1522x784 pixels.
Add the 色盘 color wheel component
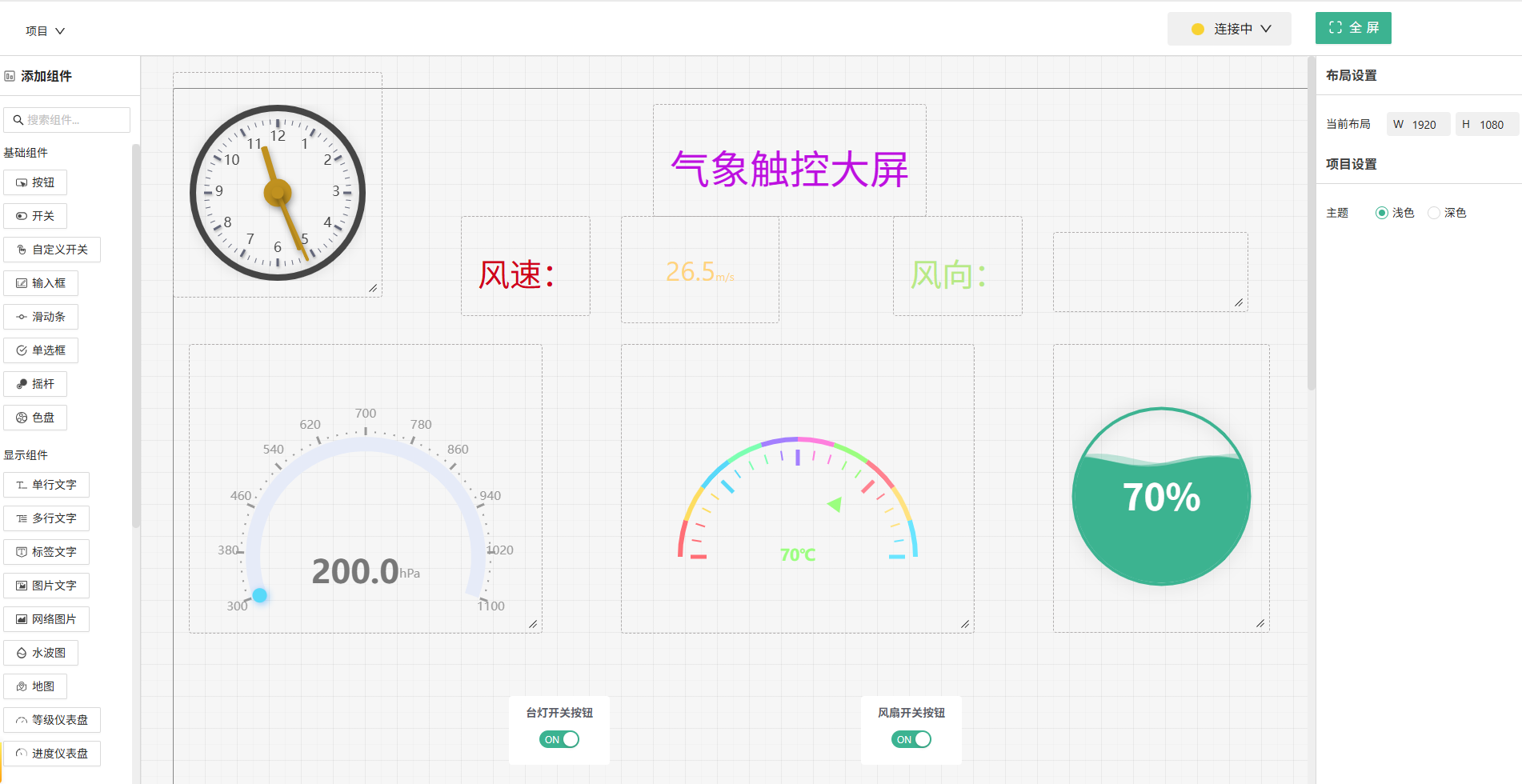pyautogui.click(x=35, y=418)
